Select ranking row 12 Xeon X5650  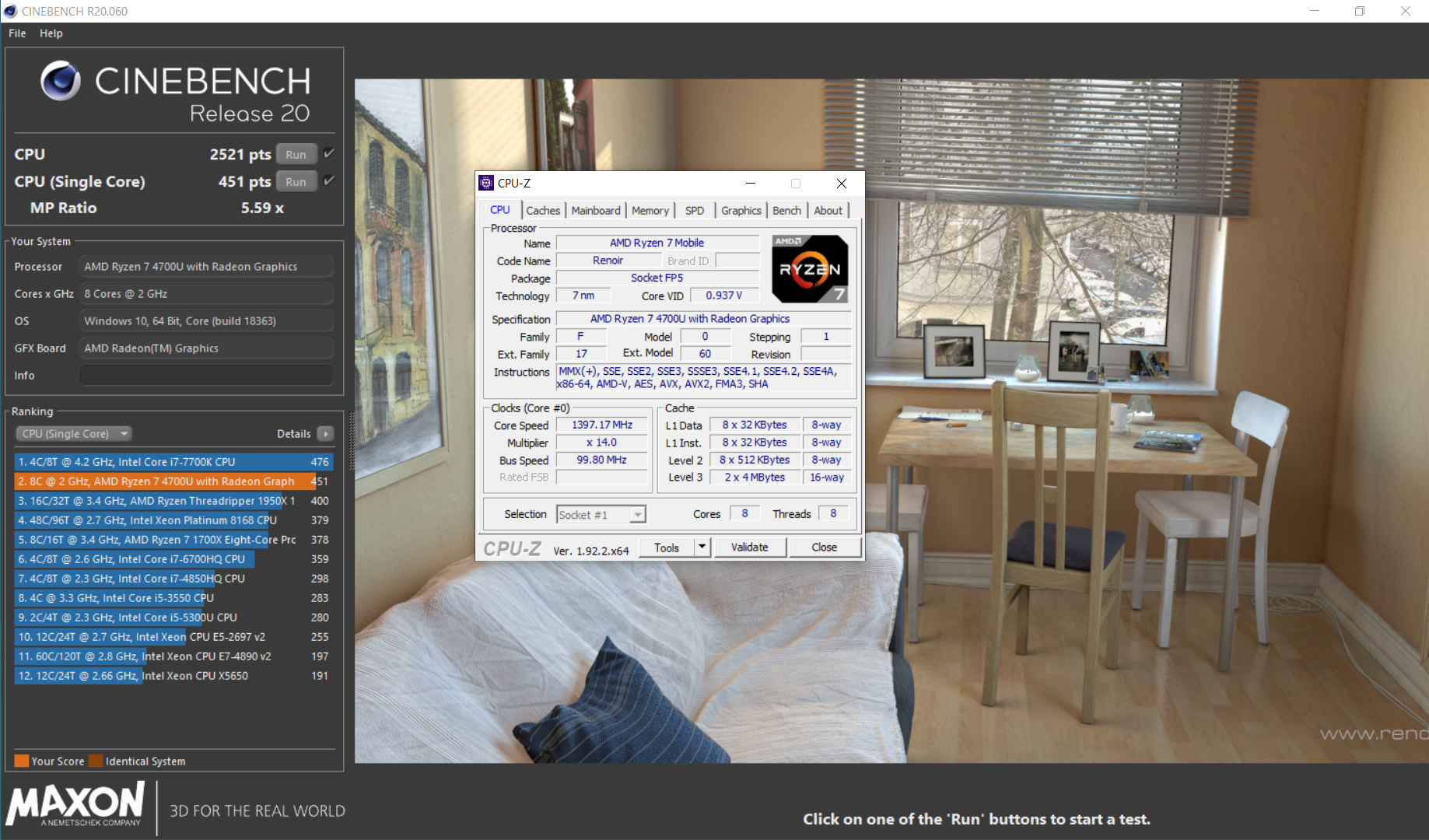[x=174, y=675]
